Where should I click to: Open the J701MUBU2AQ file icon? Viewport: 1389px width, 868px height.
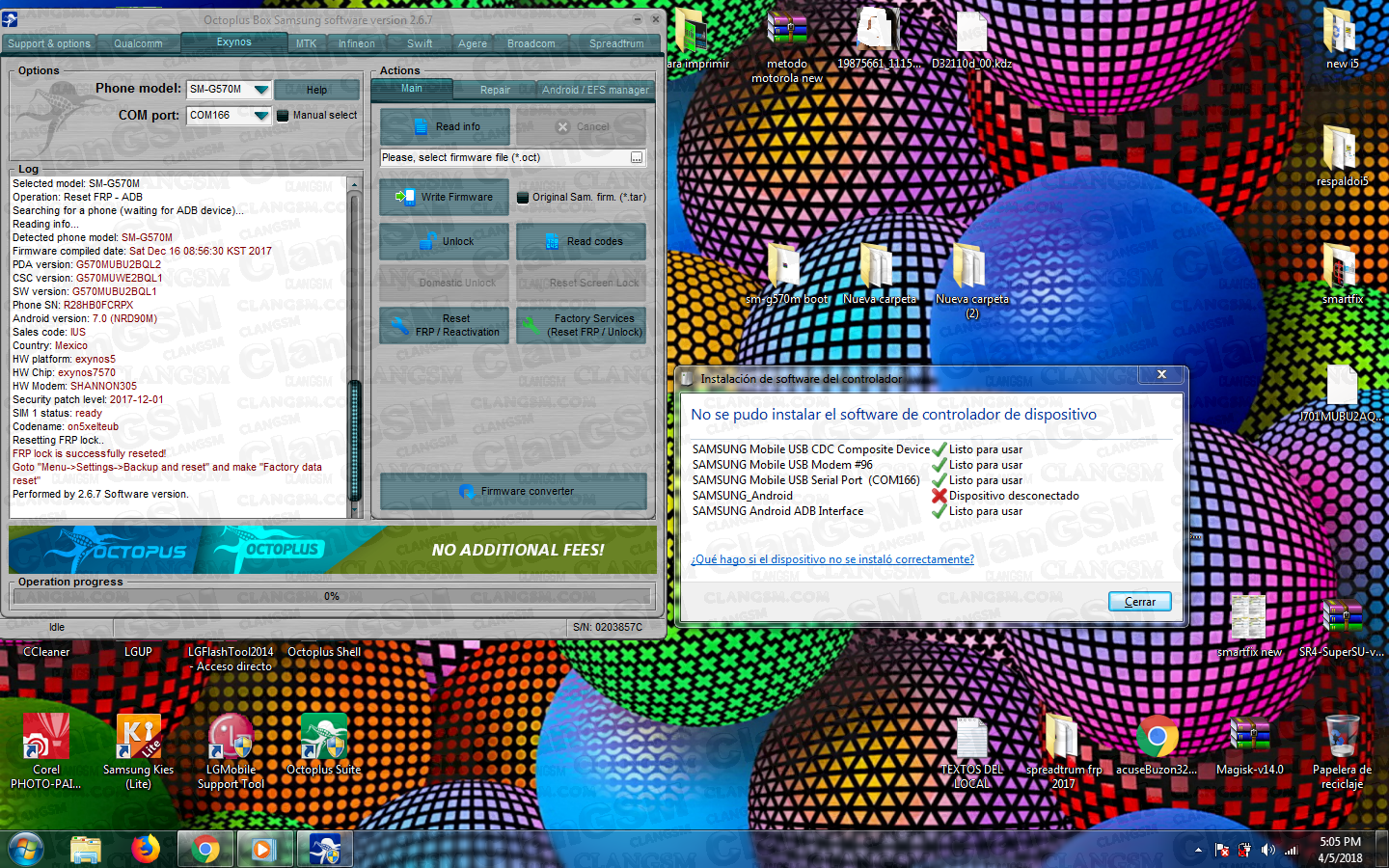coord(1342,393)
